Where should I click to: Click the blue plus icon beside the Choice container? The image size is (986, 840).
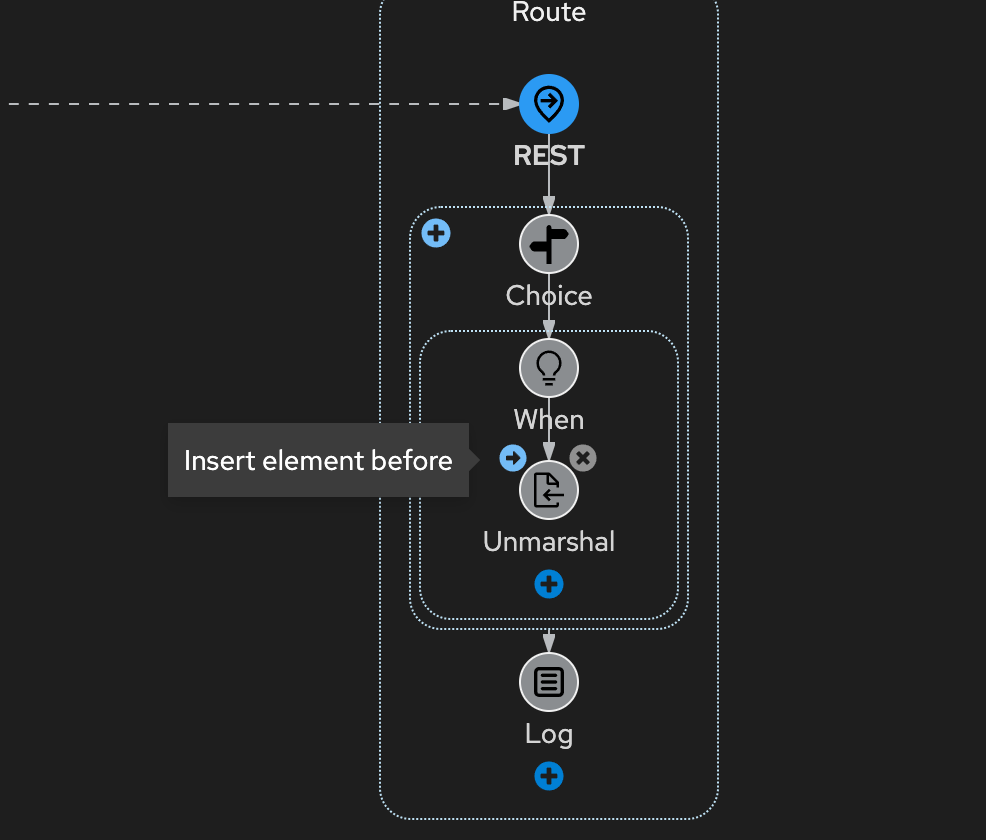pos(436,232)
